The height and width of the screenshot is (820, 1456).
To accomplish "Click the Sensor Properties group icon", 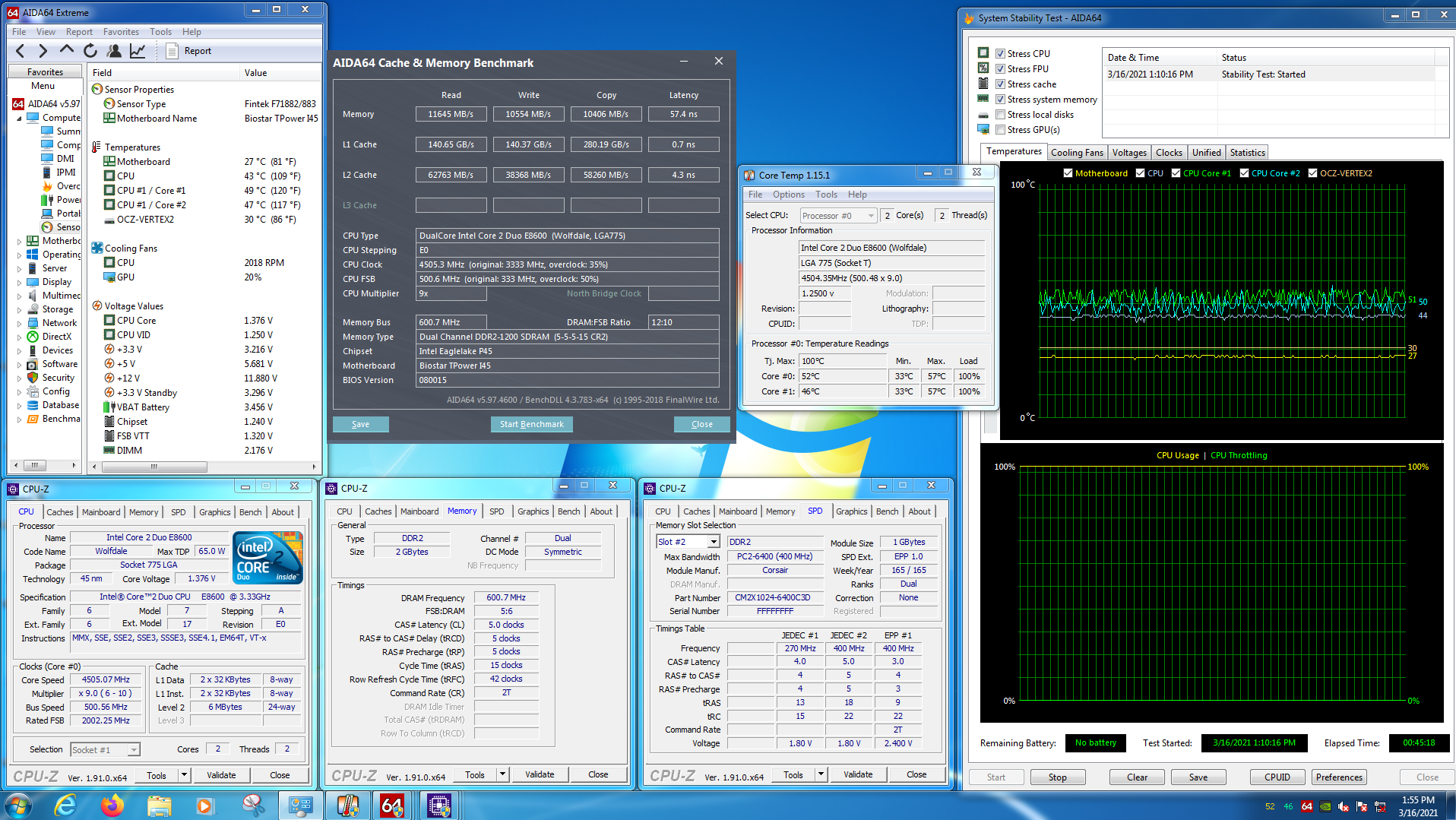I will [97, 90].
